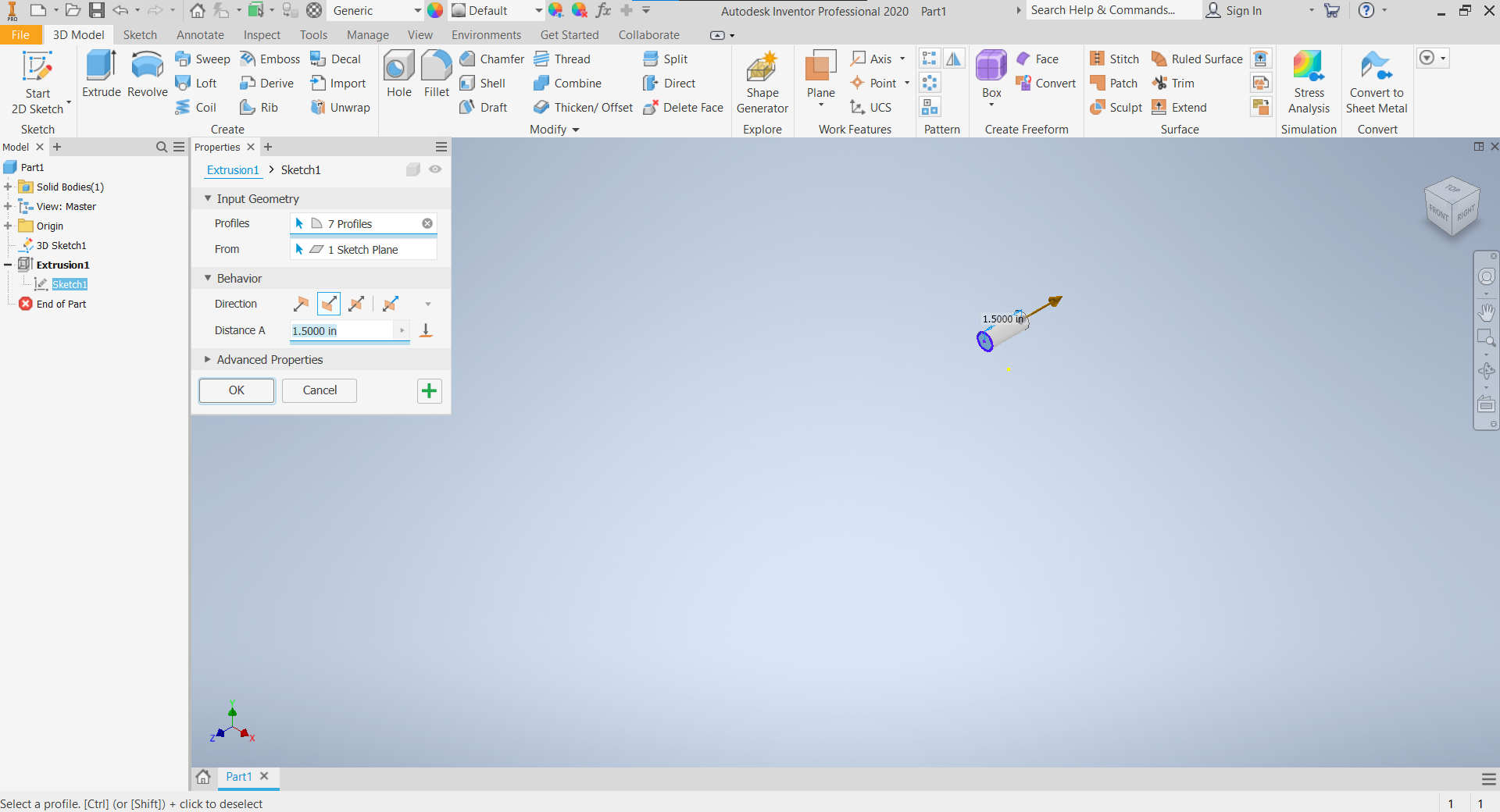Collapse the Behavior section

click(208, 278)
